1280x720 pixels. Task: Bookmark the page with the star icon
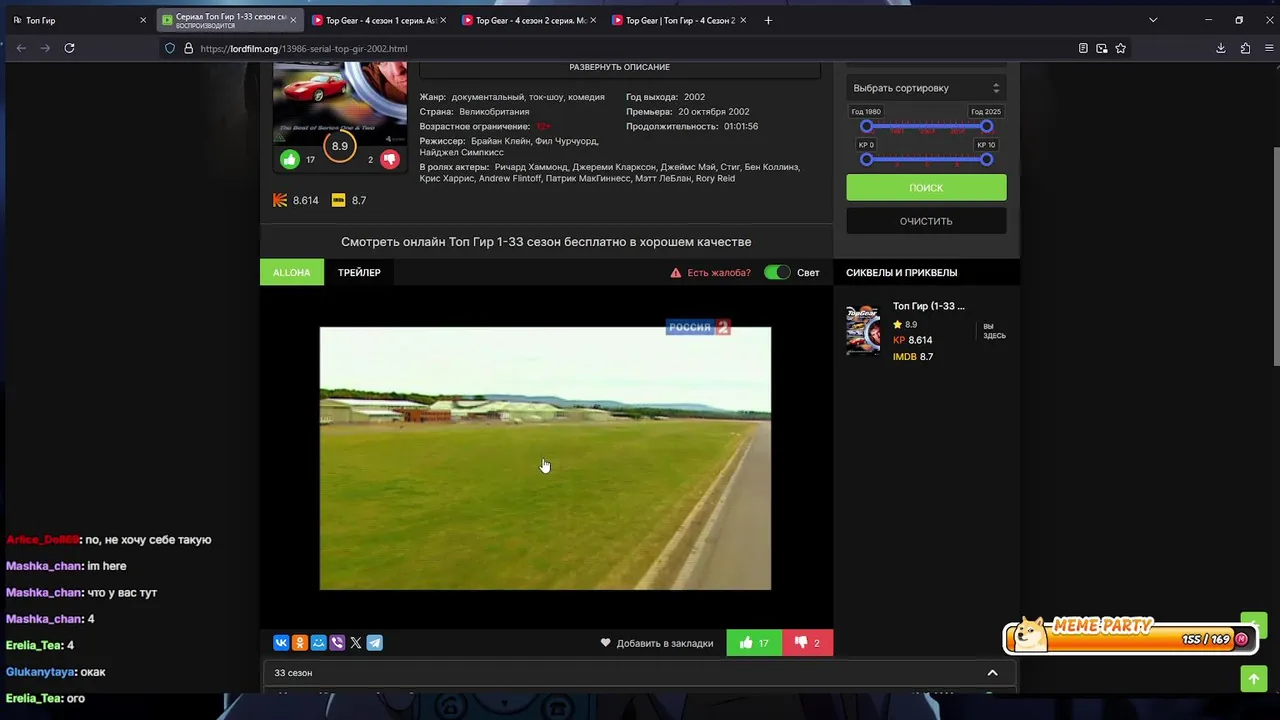[x=1121, y=48]
